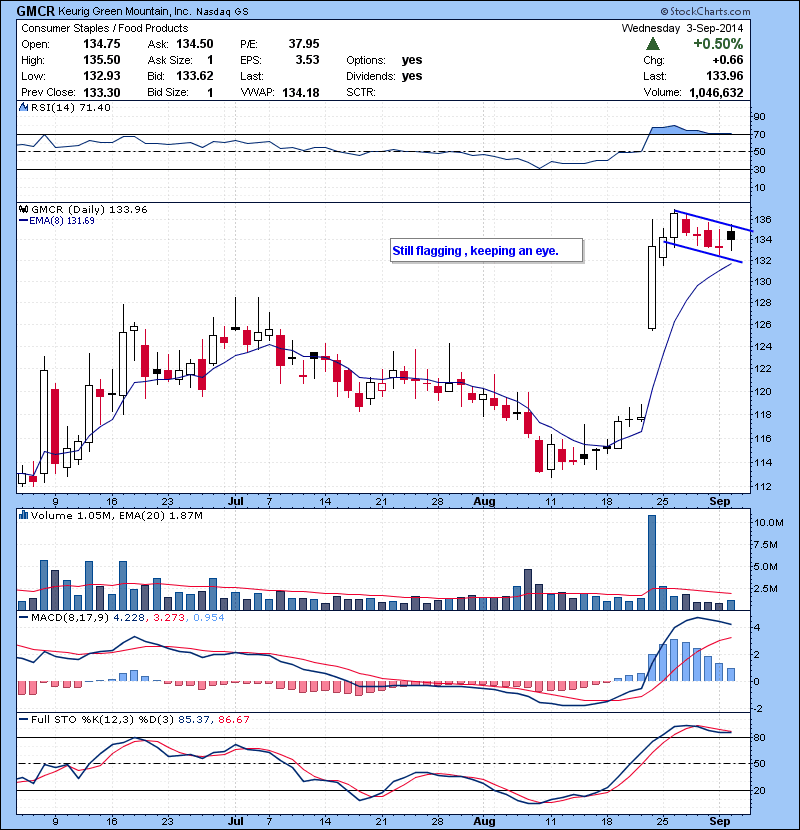Click the latest black candlestick near 134
Screen dimensions: 800x830
731,236
